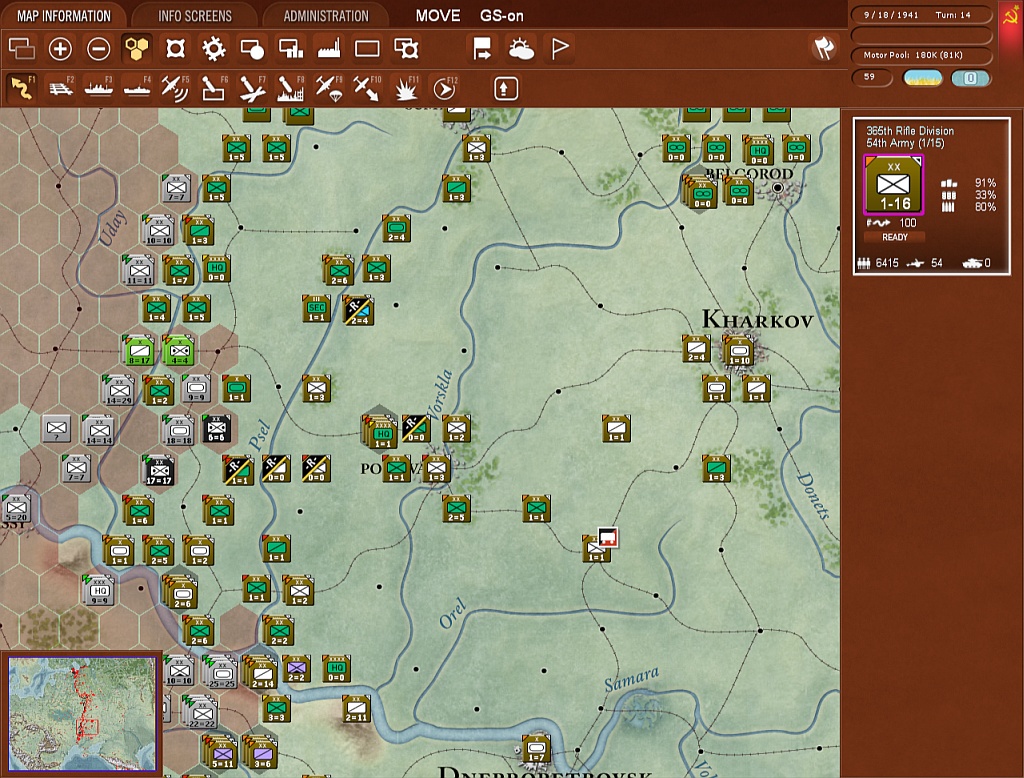Select F6 Bomb unit mode
This screenshot has width=1024, height=778.
pos(214,88)
